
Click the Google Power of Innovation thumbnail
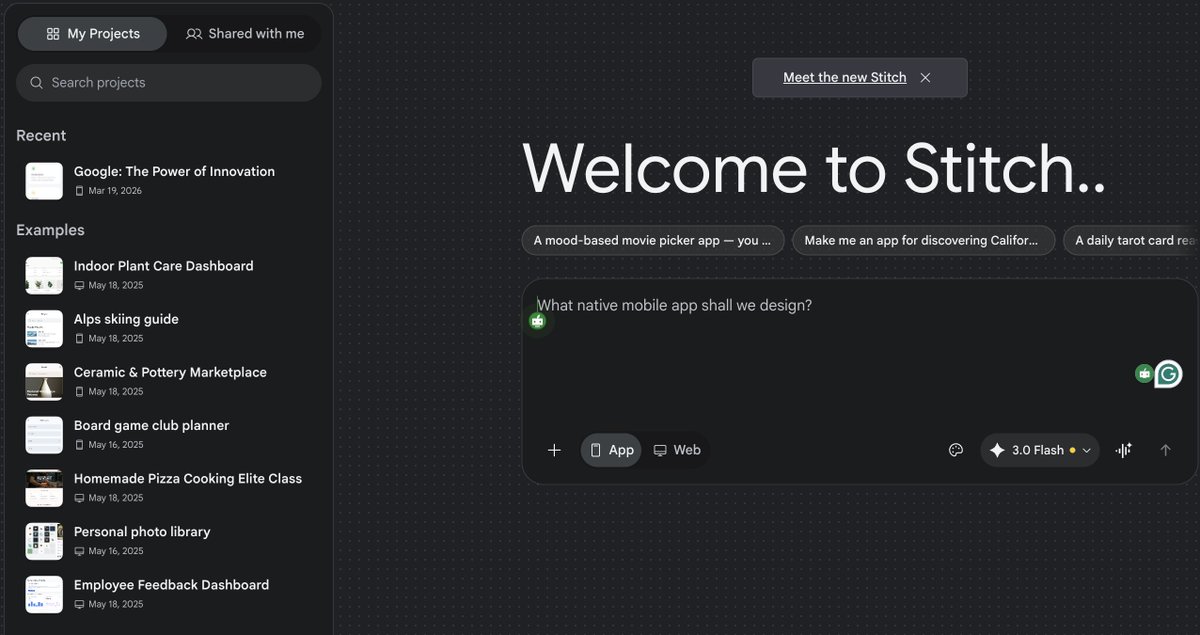click(x=44, y=181)
